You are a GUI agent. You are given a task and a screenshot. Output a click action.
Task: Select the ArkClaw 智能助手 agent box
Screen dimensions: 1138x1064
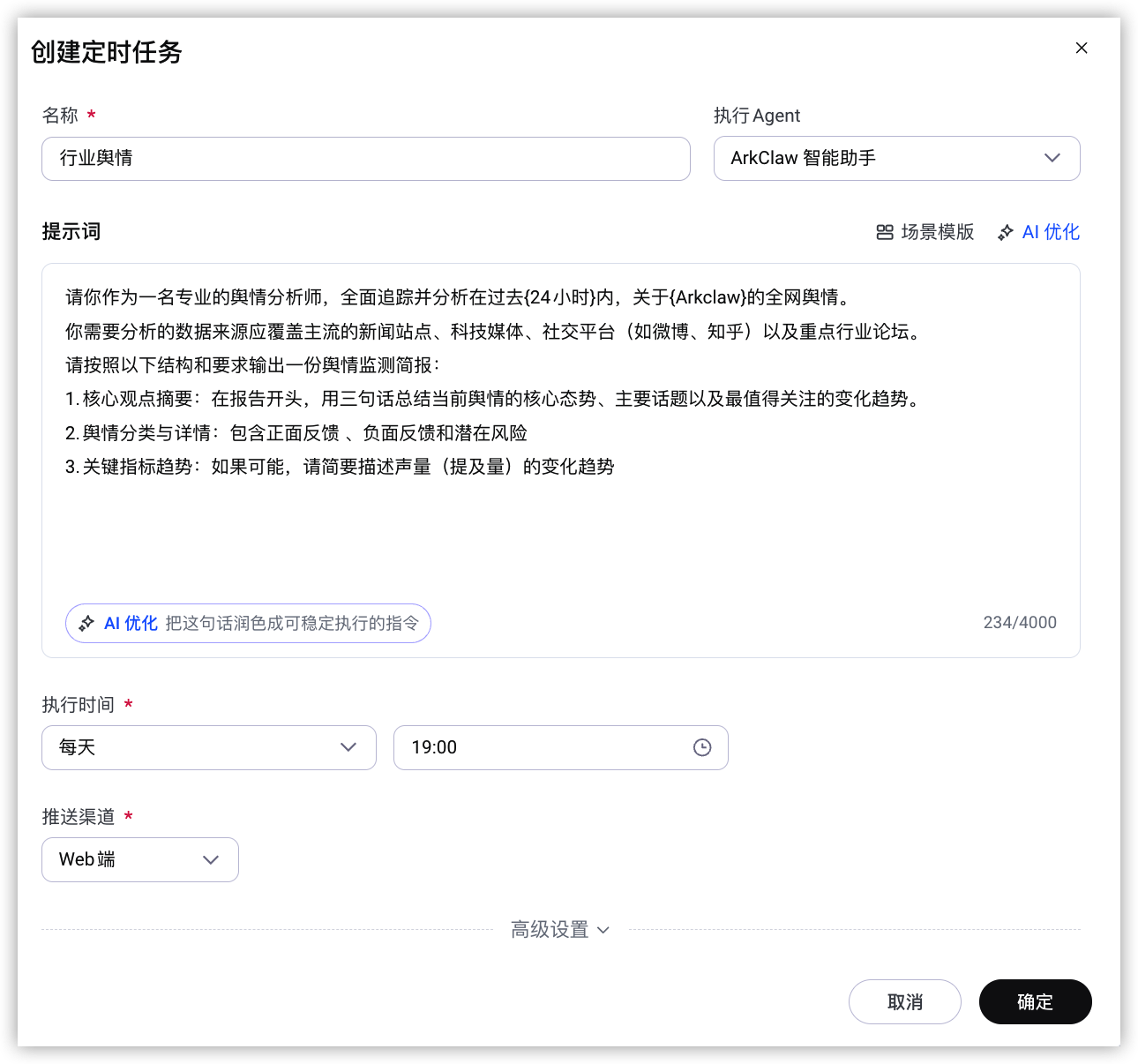(897, 159)
